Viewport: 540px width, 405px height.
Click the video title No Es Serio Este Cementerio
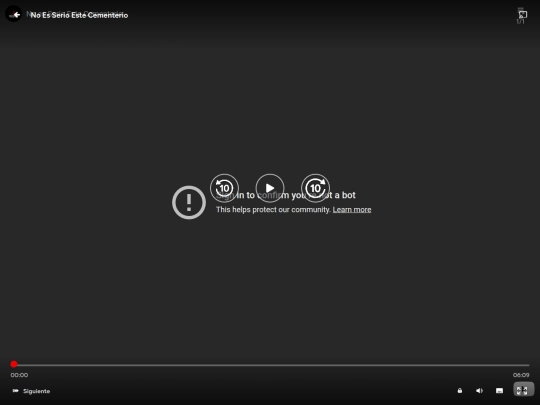(79, 15)
